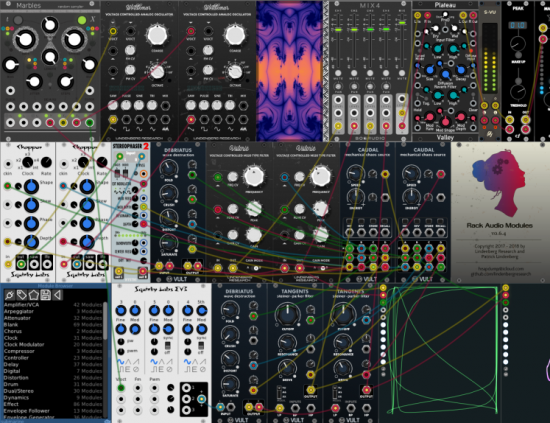This screenshot has height=423, width=550.
Task: Adjust MIX4 channel 1 fader
Action: coord(338,30)
